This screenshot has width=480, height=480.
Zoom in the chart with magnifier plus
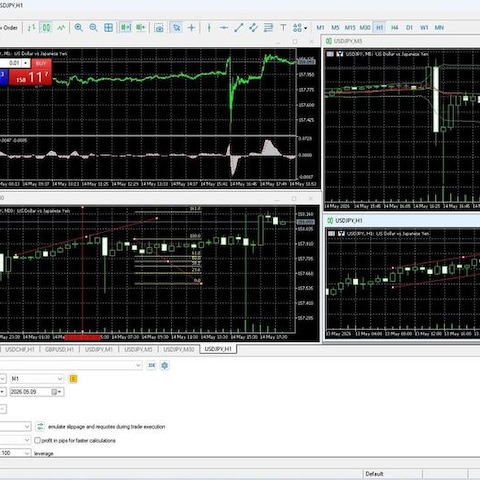pyautogui.click(x=78, y=28)
